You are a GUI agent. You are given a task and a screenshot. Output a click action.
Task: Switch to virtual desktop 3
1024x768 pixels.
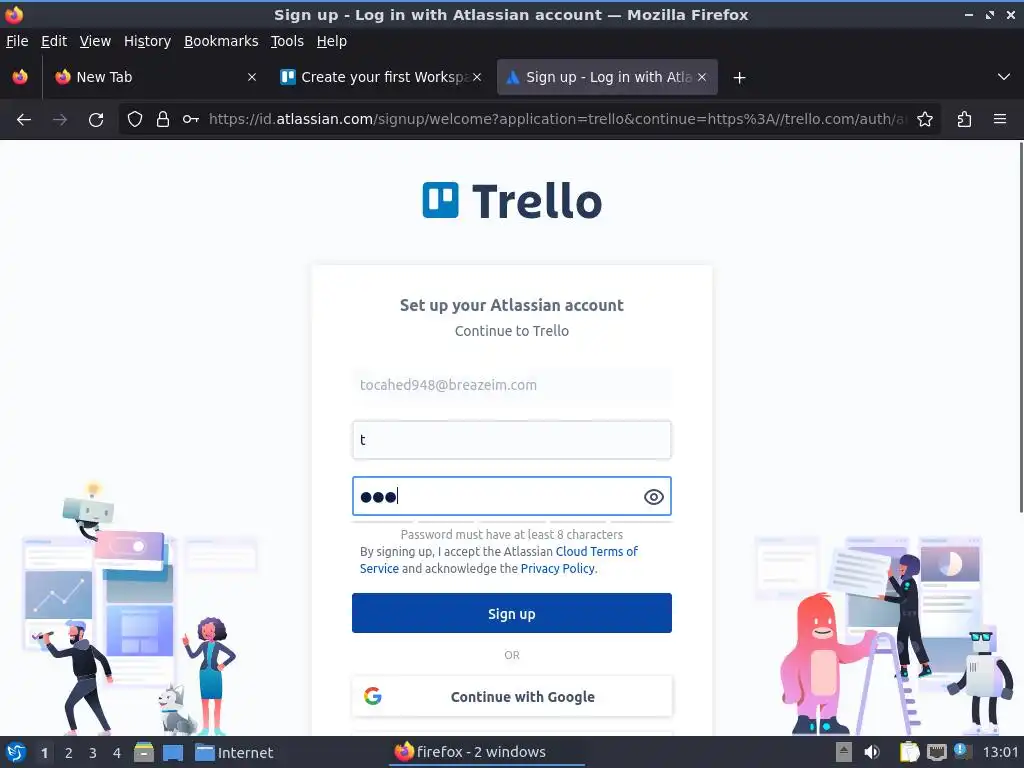[93, 753]
